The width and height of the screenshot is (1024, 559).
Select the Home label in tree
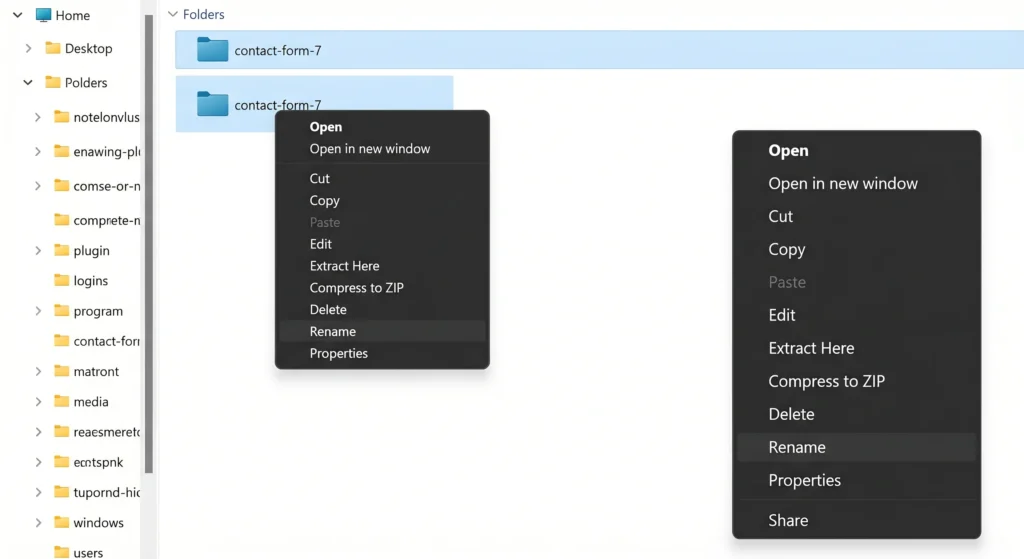pyautogui.click(x=72, y=16)
